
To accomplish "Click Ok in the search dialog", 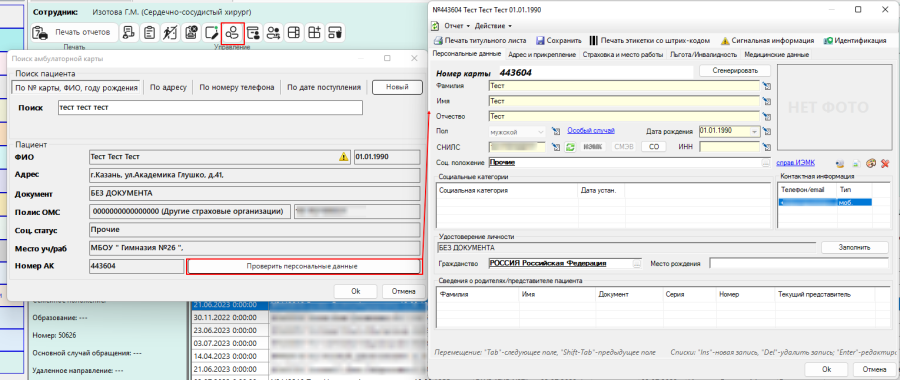I will tap(355, 291).
